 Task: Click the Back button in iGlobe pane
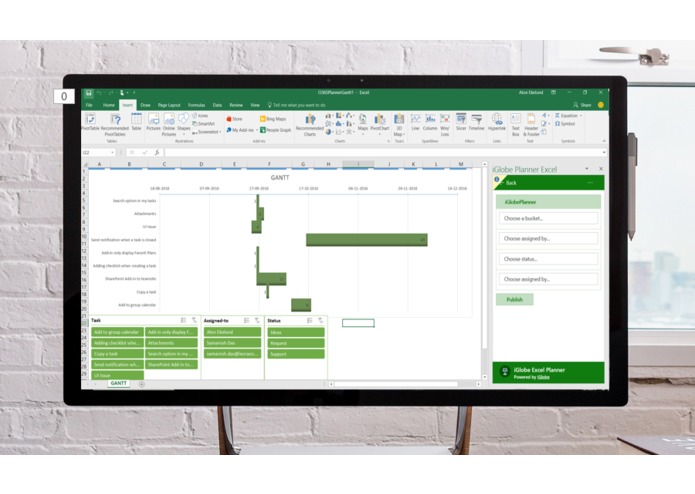[x=511, y=183]
